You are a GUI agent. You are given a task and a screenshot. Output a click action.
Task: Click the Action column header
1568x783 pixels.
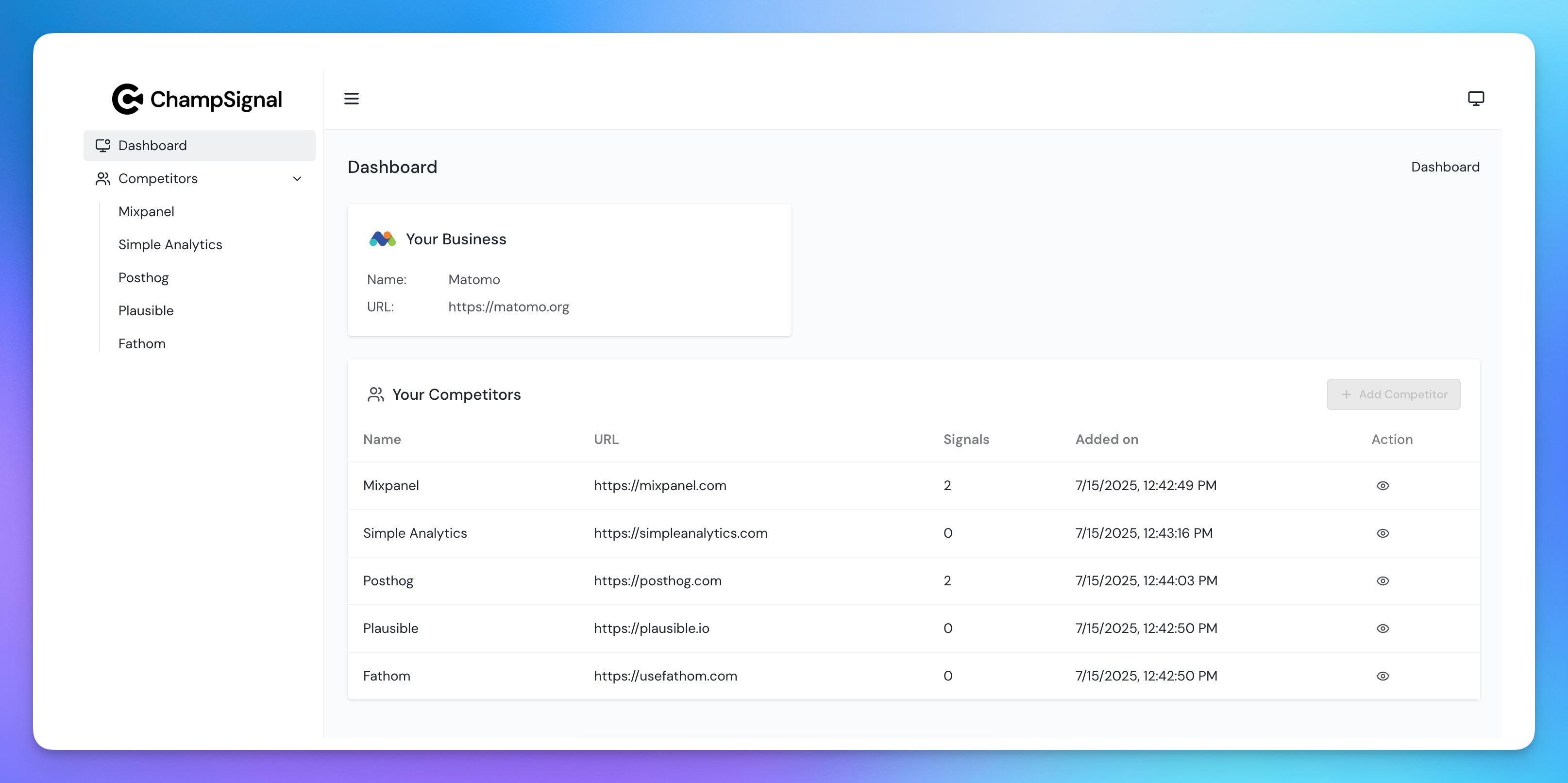pyautogui.click(x=1391, y=440)
